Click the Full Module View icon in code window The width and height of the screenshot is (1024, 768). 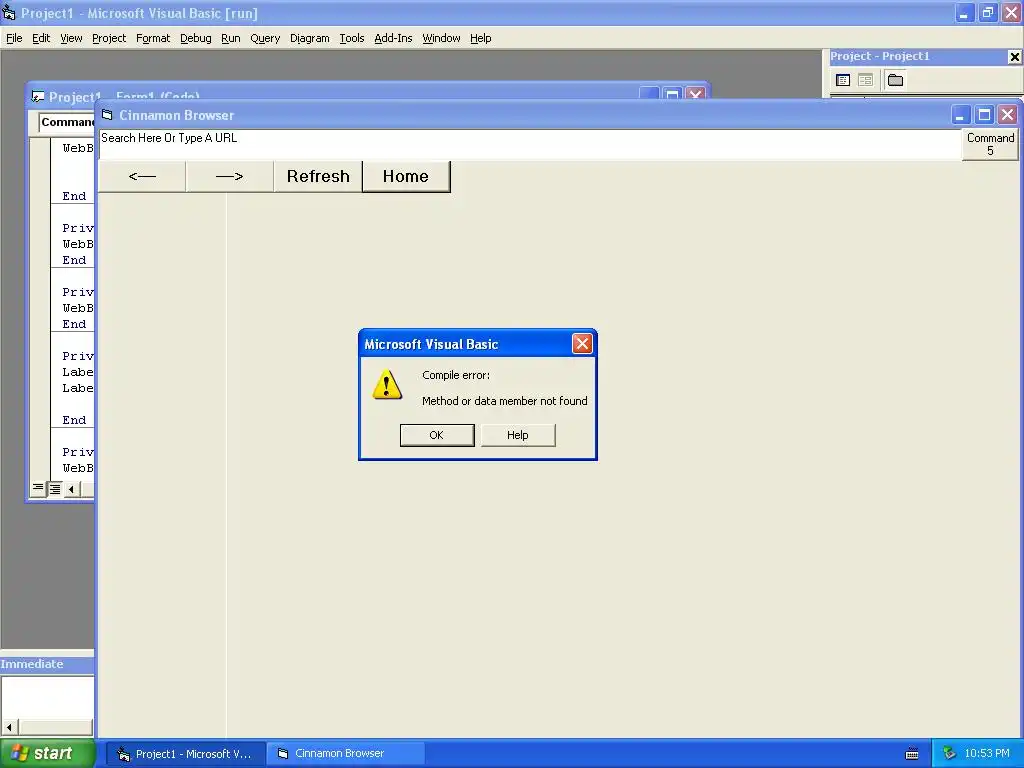[55, 488]
